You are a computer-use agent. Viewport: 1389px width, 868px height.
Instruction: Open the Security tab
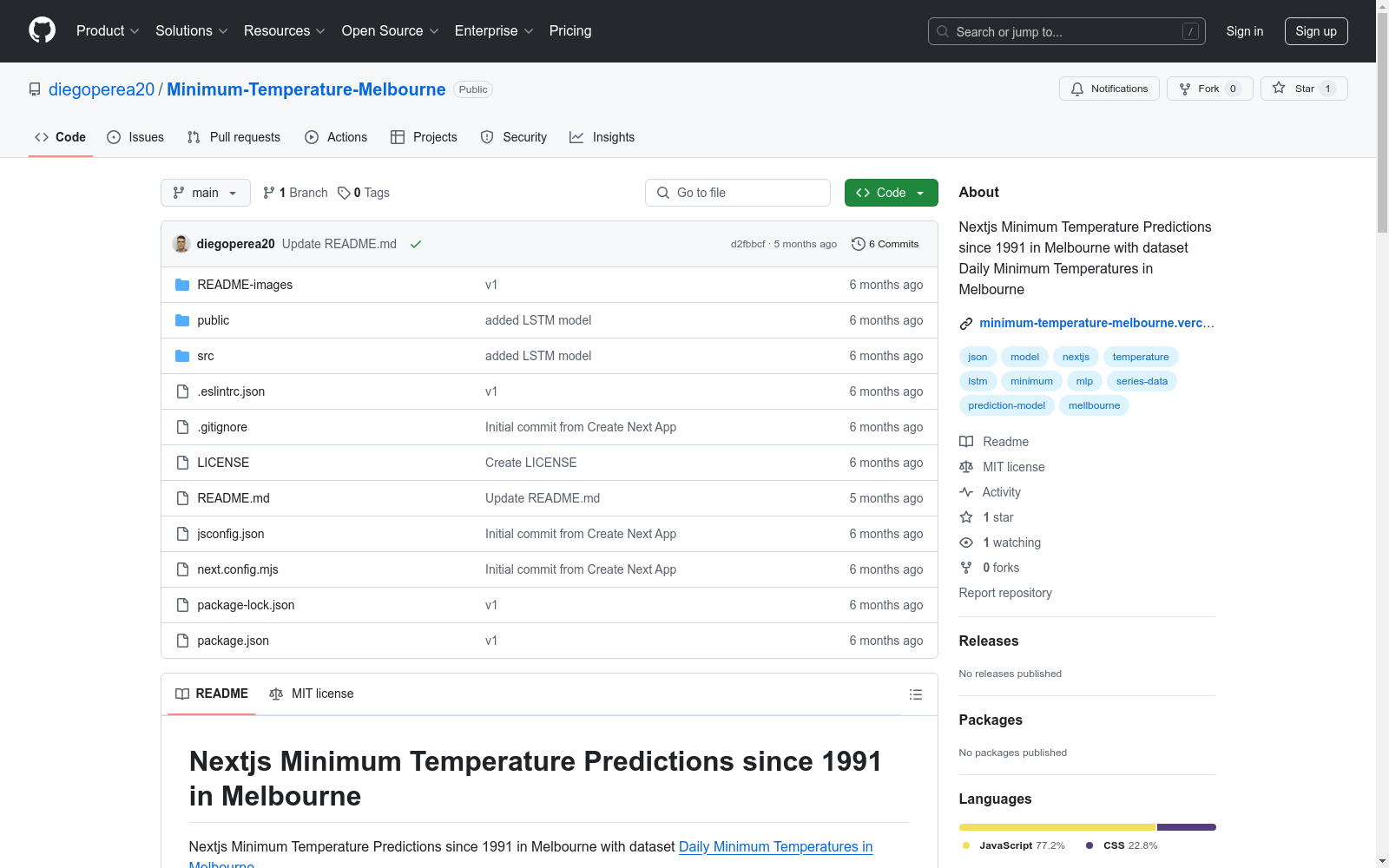coord(514,137)
